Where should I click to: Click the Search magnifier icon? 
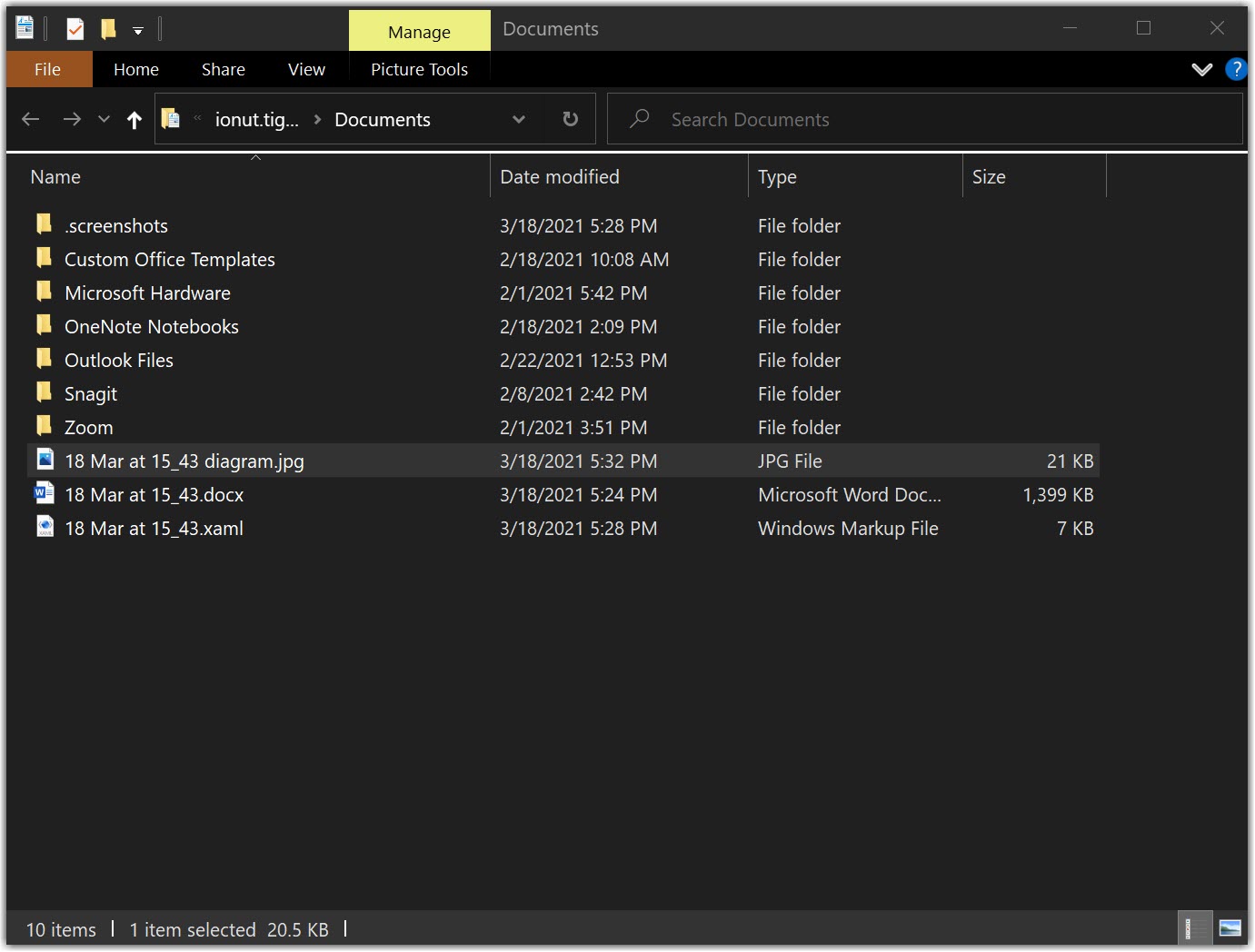(640, 118)
